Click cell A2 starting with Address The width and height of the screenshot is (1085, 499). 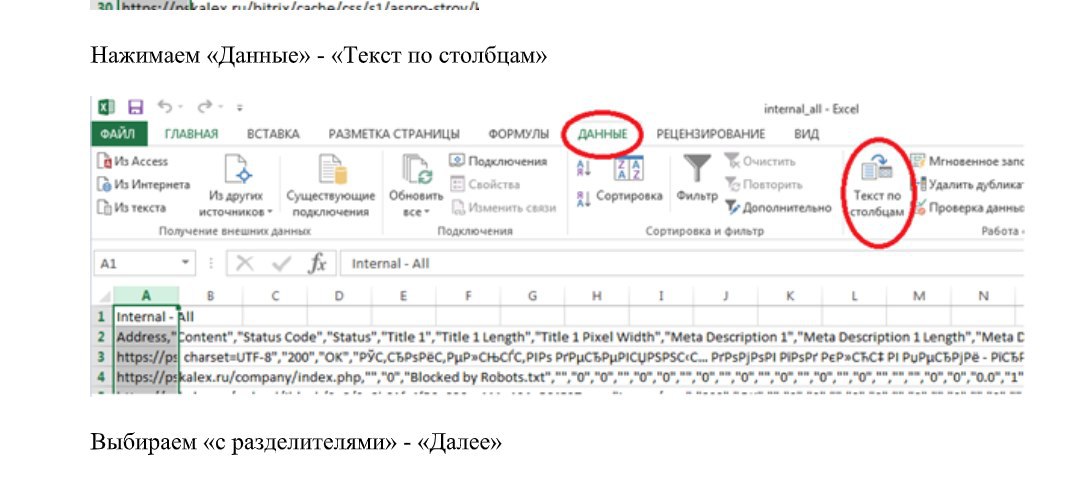pos(146,337)
